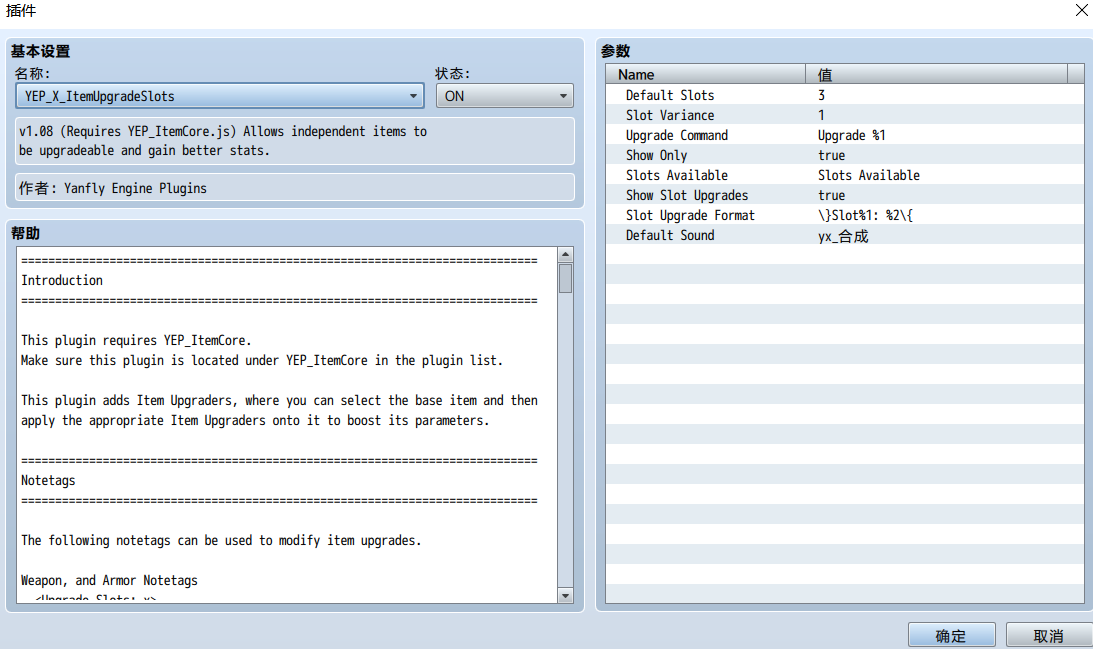This screenshot has width=1093, height=649.
Task: Click the Notetags heading in help text
Action: click(x=48, y=480)
